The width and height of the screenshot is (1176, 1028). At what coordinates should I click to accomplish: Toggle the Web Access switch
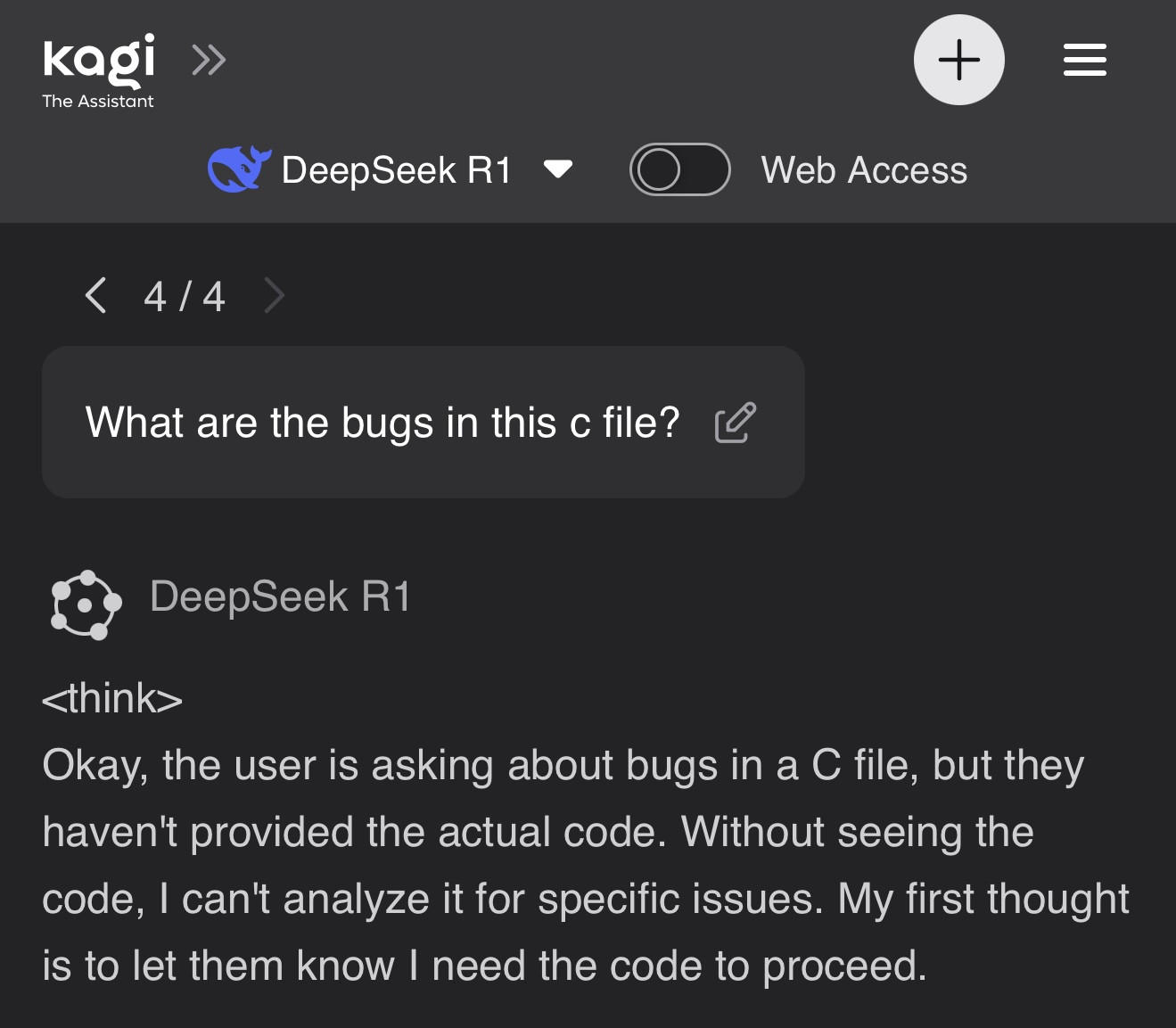pos(679,169)
